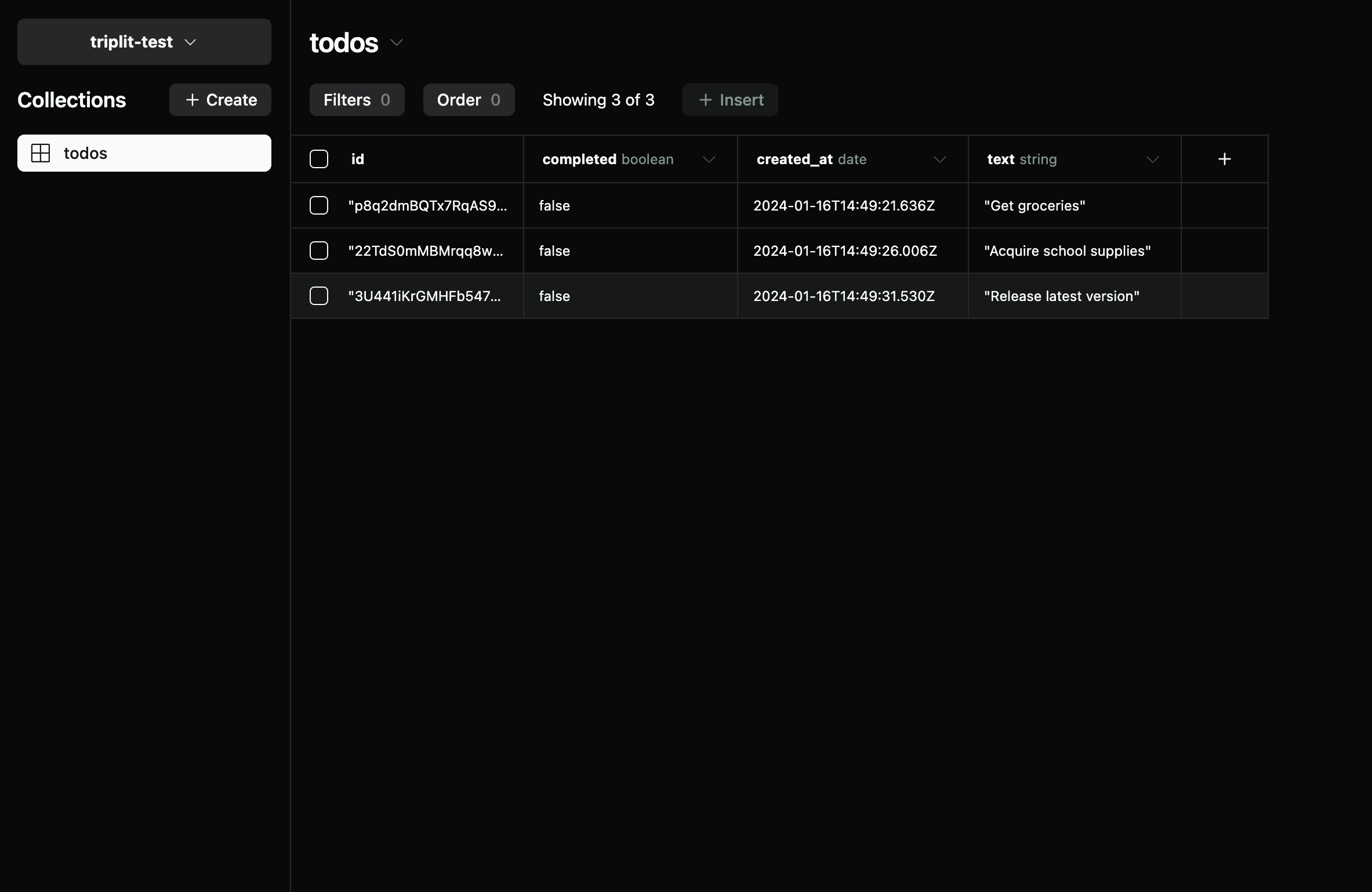1372x892 pixels.
Task: Check the row checkbox for Acquire school supplies
Action: 319,251
